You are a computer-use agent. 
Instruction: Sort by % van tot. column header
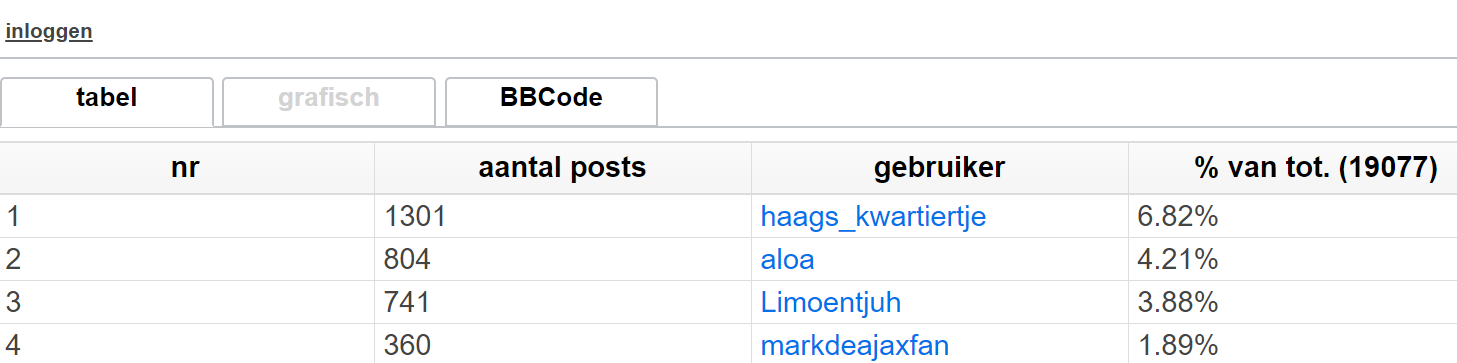(1293, 168)
